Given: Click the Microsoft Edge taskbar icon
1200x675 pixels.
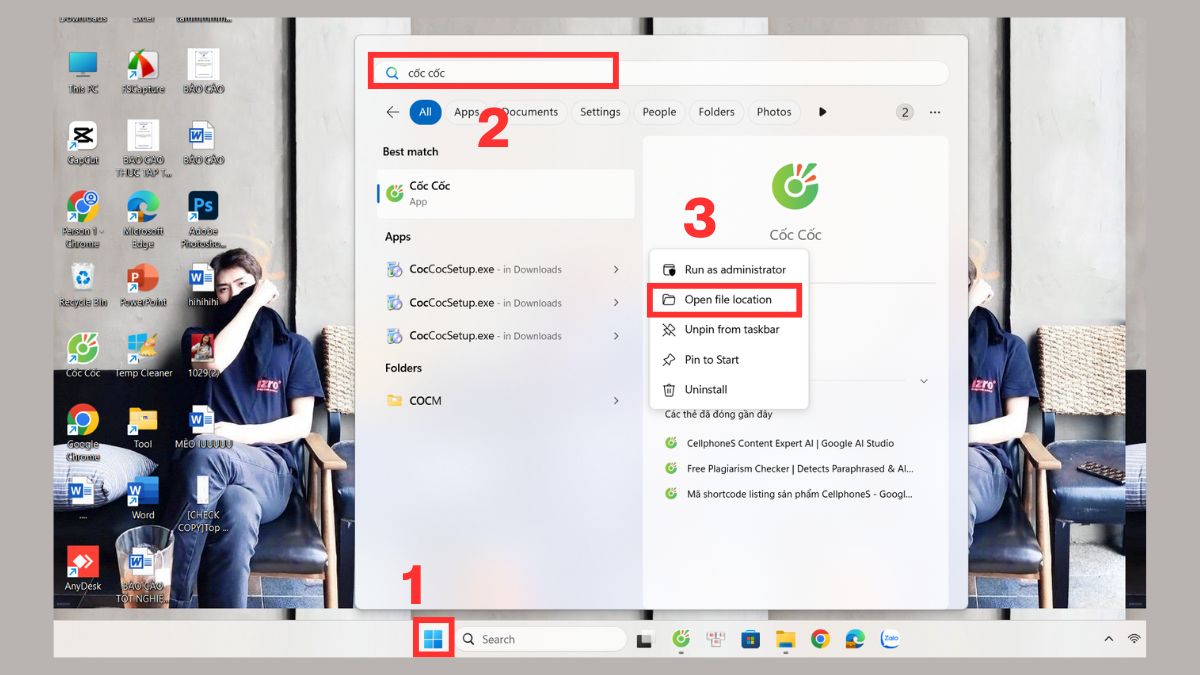Looking at the screenshot, I should coord(855,639).
